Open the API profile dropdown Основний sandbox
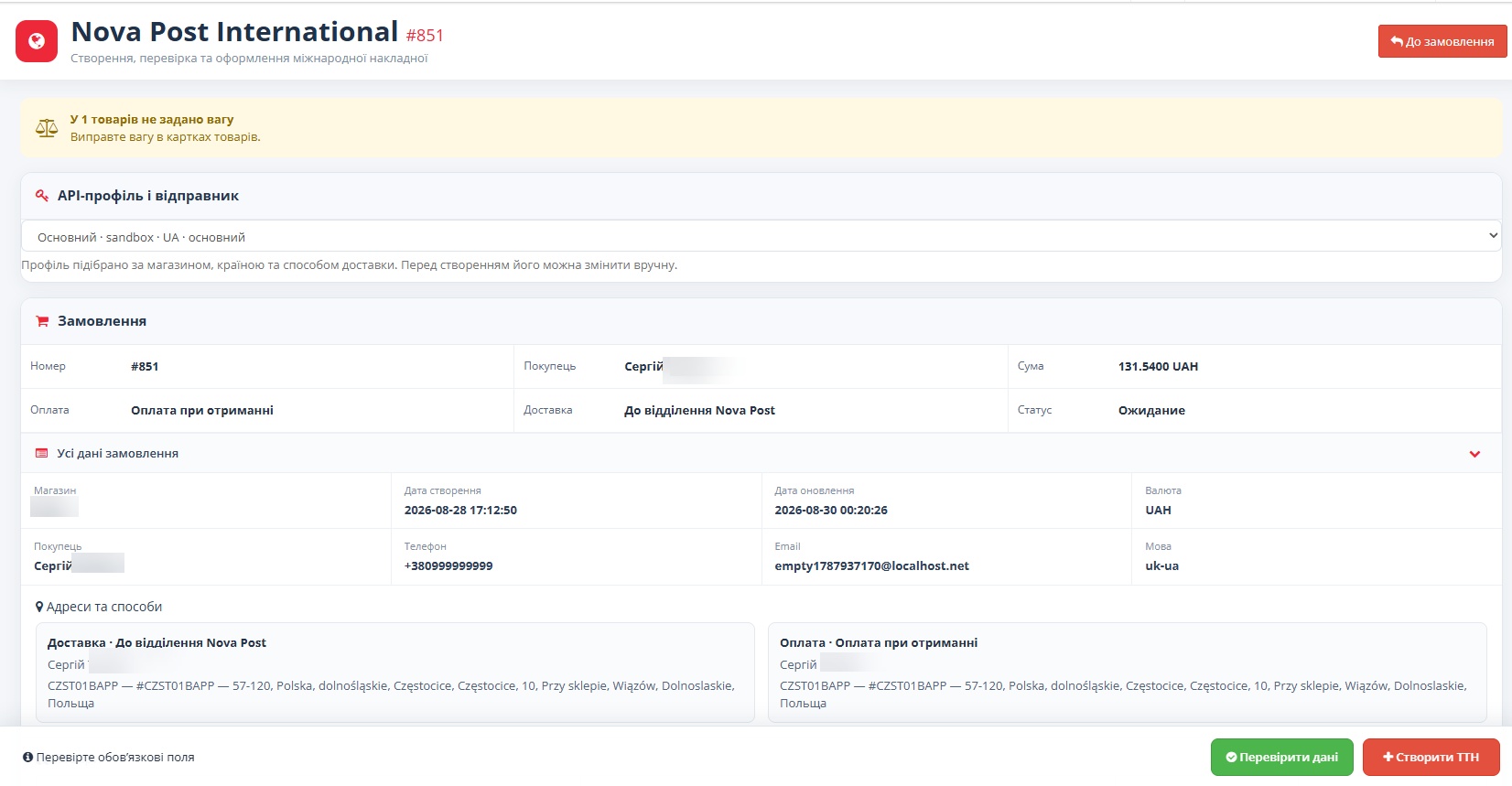This screenshot has height=786, width=1512. point(761,236)
